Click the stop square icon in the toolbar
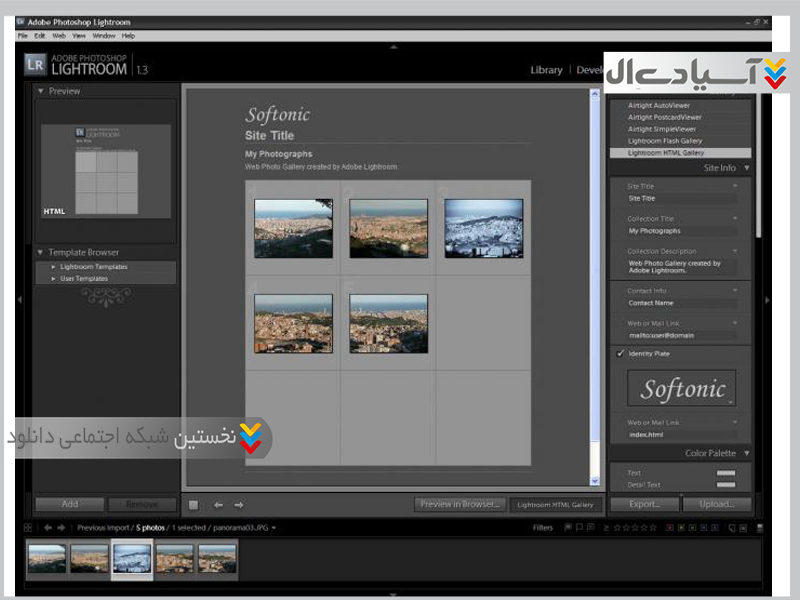 coord(194,505)
